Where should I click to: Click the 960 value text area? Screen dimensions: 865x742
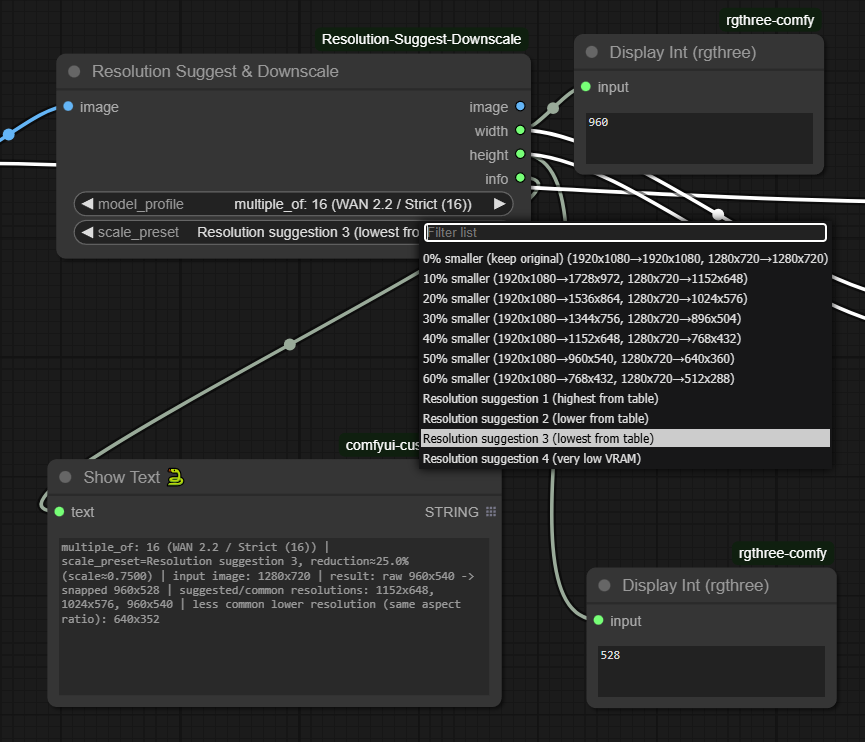(x=699, y=138)
